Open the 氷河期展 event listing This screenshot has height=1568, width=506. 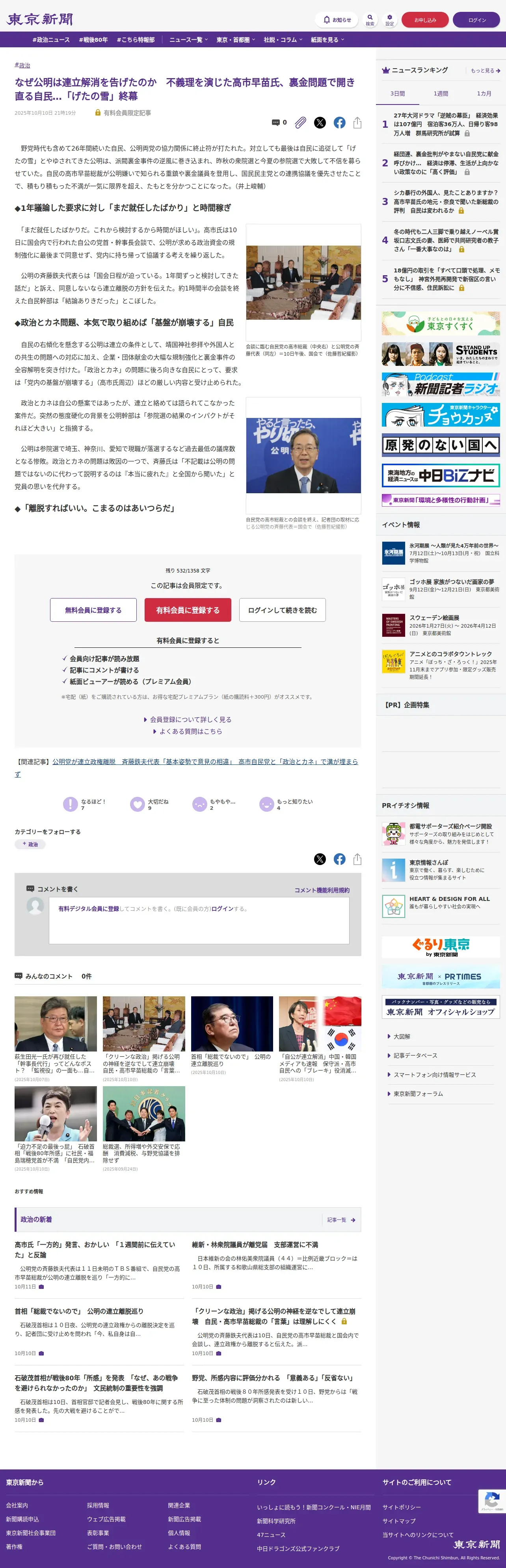point(441,553)
